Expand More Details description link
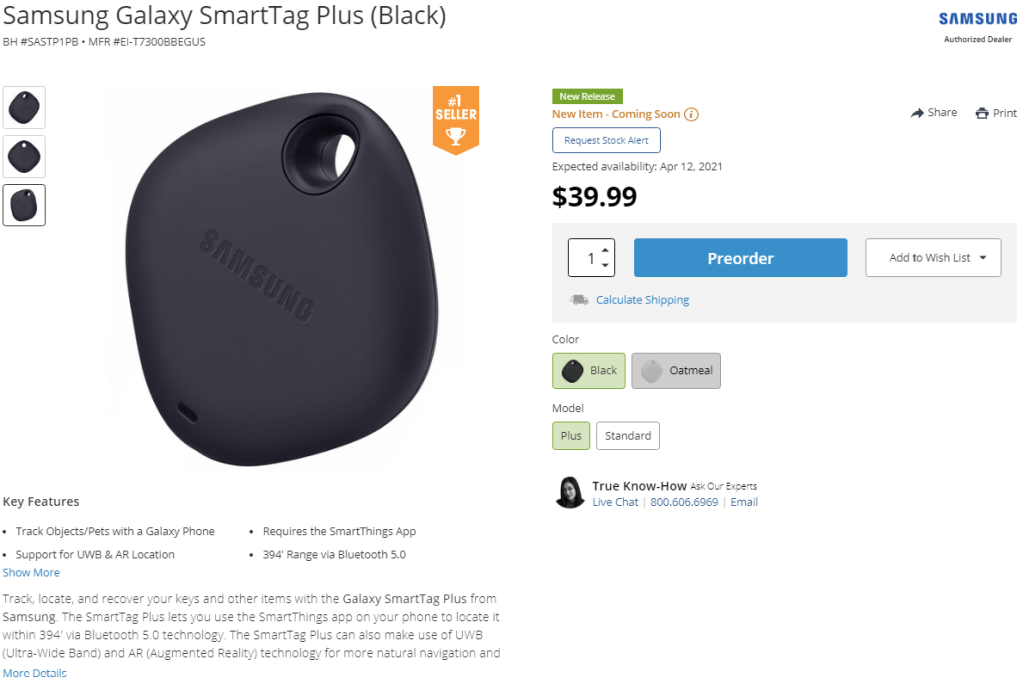 (35, 673)
